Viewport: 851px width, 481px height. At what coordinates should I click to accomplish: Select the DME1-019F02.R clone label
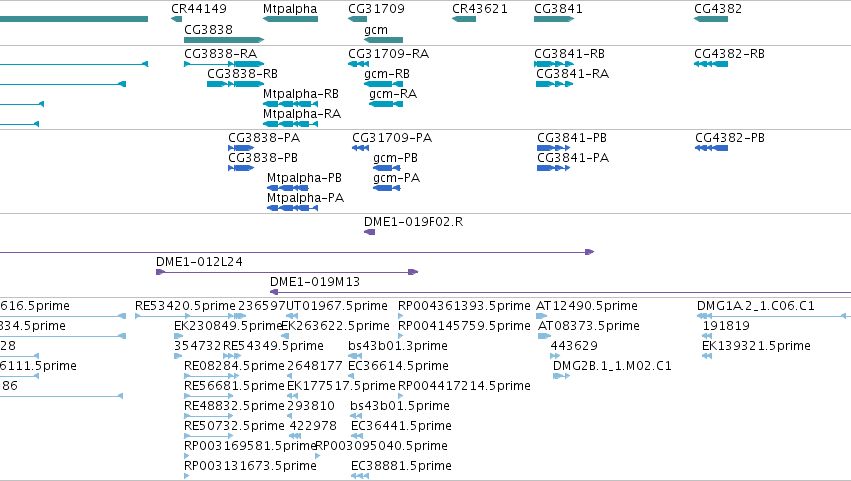coord(414,222)
